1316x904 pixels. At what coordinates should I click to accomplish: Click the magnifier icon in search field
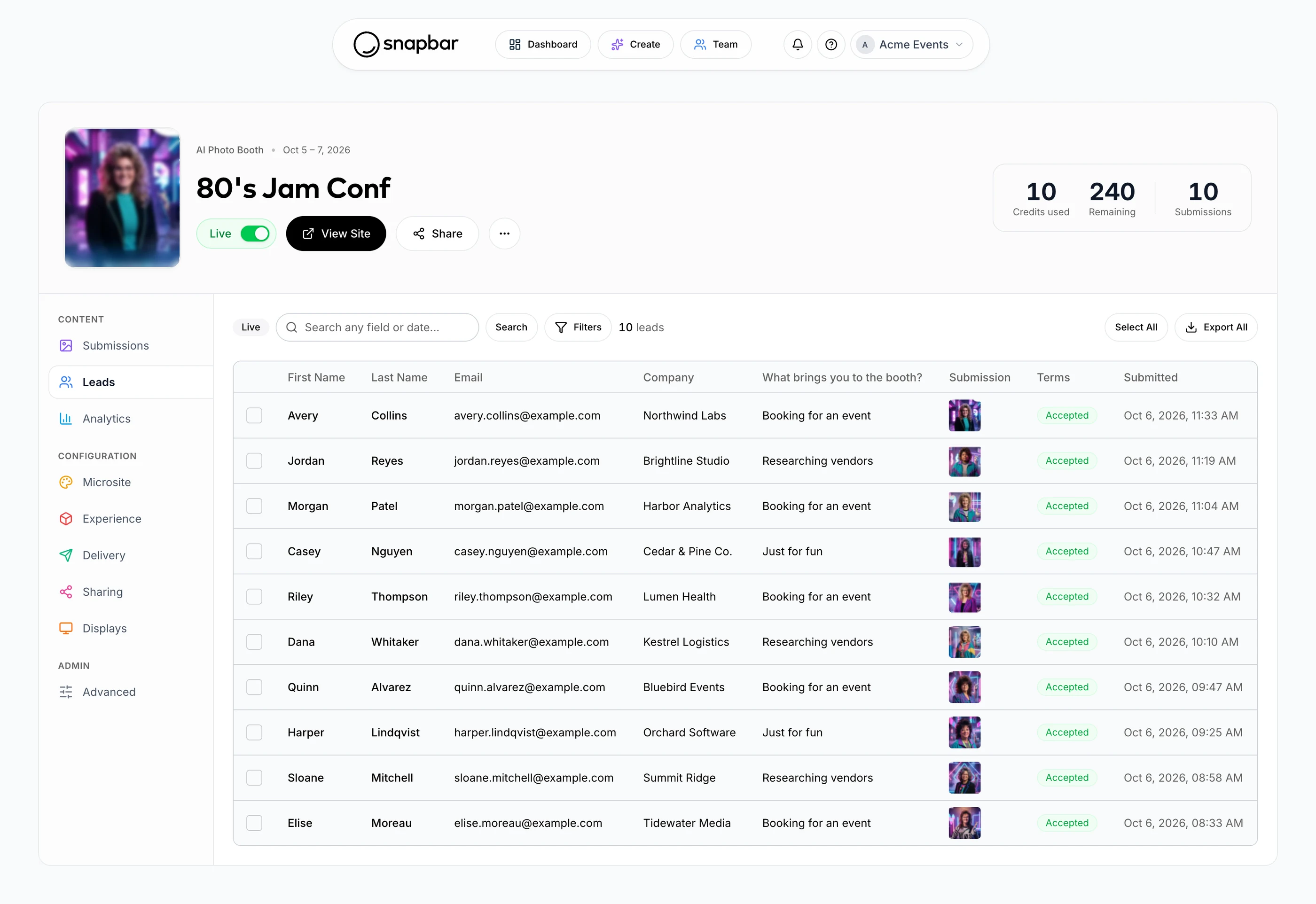pos(292,327)
